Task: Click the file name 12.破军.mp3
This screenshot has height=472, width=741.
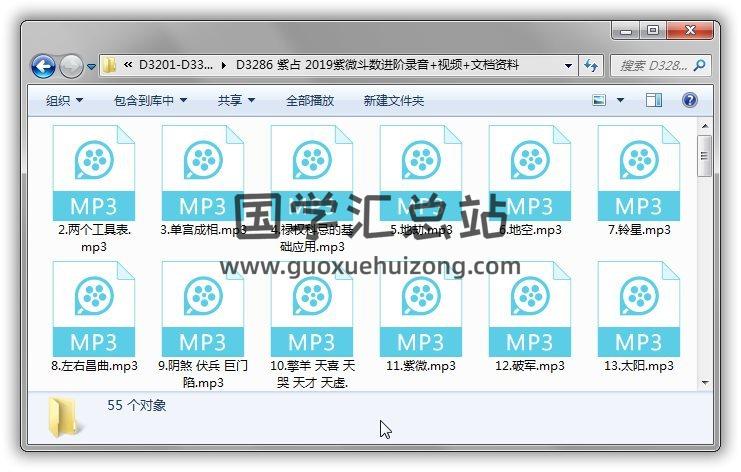Action: pyautogui.click(x=530, y=366)
